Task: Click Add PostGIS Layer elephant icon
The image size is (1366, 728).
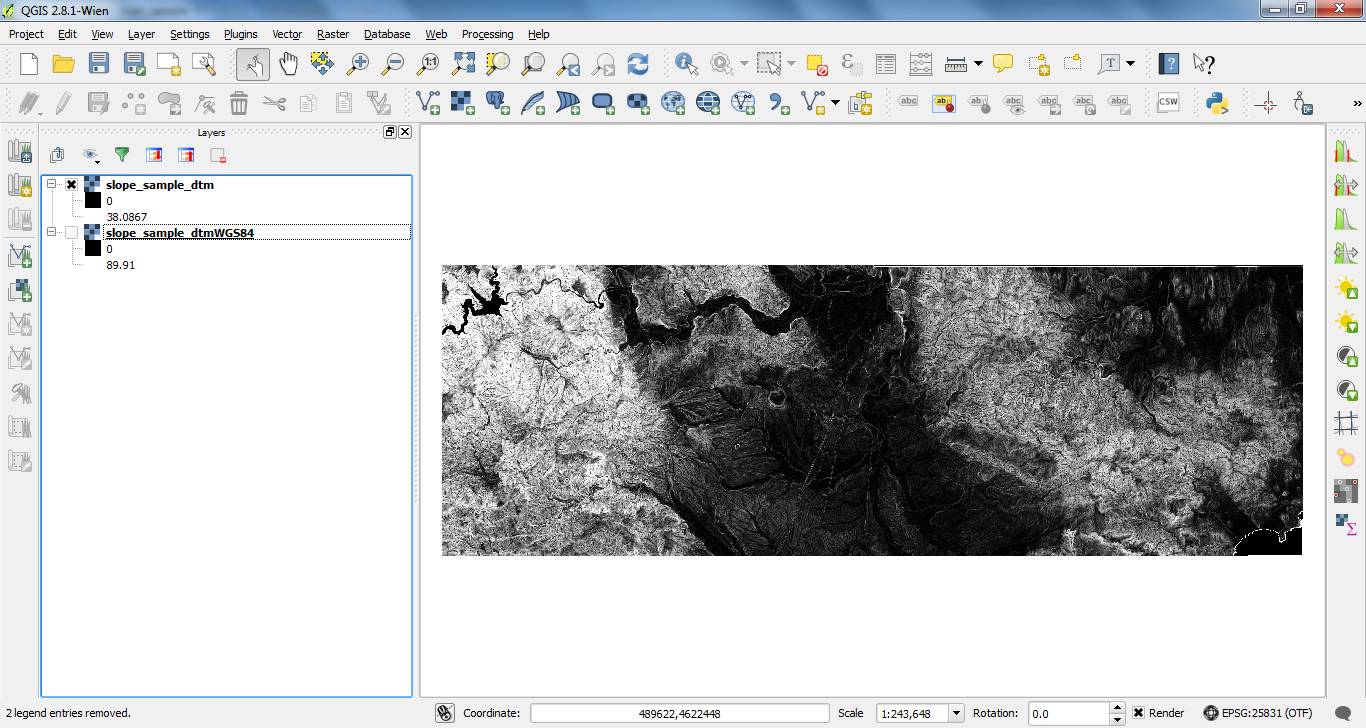Action: tap(497, 102)
